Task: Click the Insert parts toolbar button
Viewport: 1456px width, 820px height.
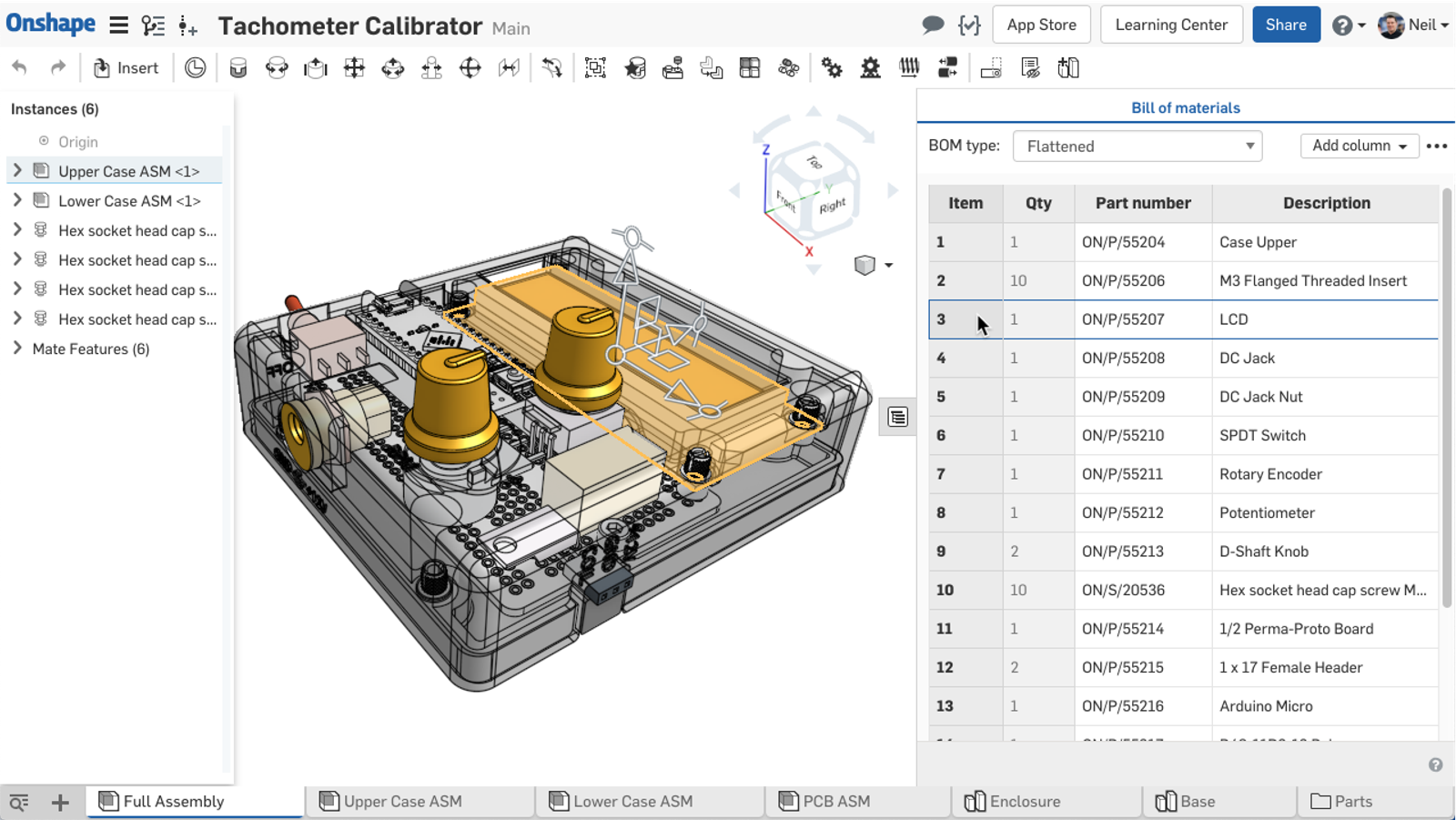Action: pos(126,68)
